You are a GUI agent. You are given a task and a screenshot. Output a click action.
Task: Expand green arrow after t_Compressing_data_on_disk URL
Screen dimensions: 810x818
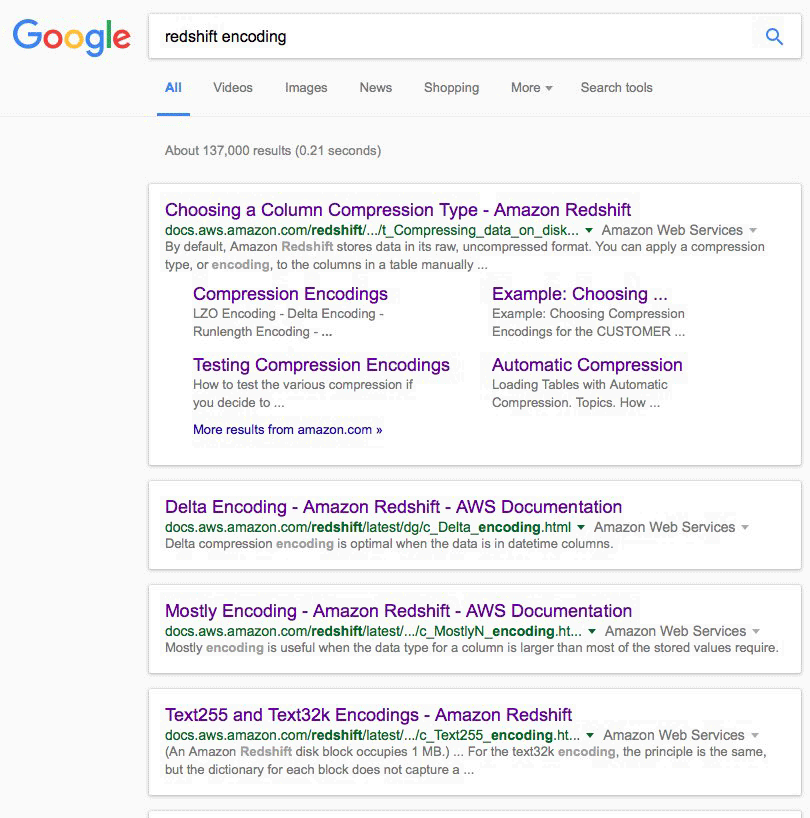click(x=589, y=230)
